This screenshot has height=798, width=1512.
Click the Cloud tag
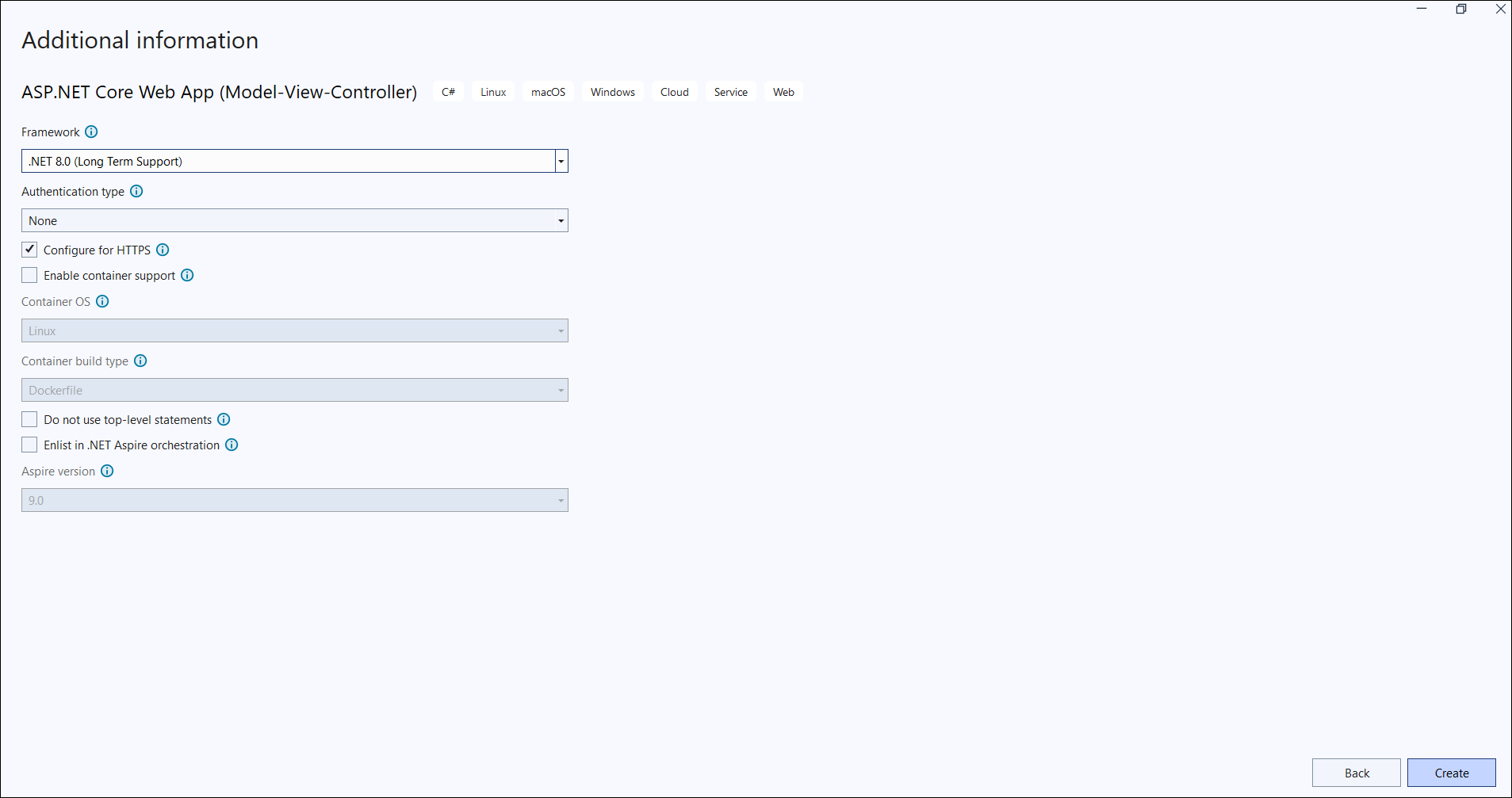pyautogui.click(x=675, y=92)
